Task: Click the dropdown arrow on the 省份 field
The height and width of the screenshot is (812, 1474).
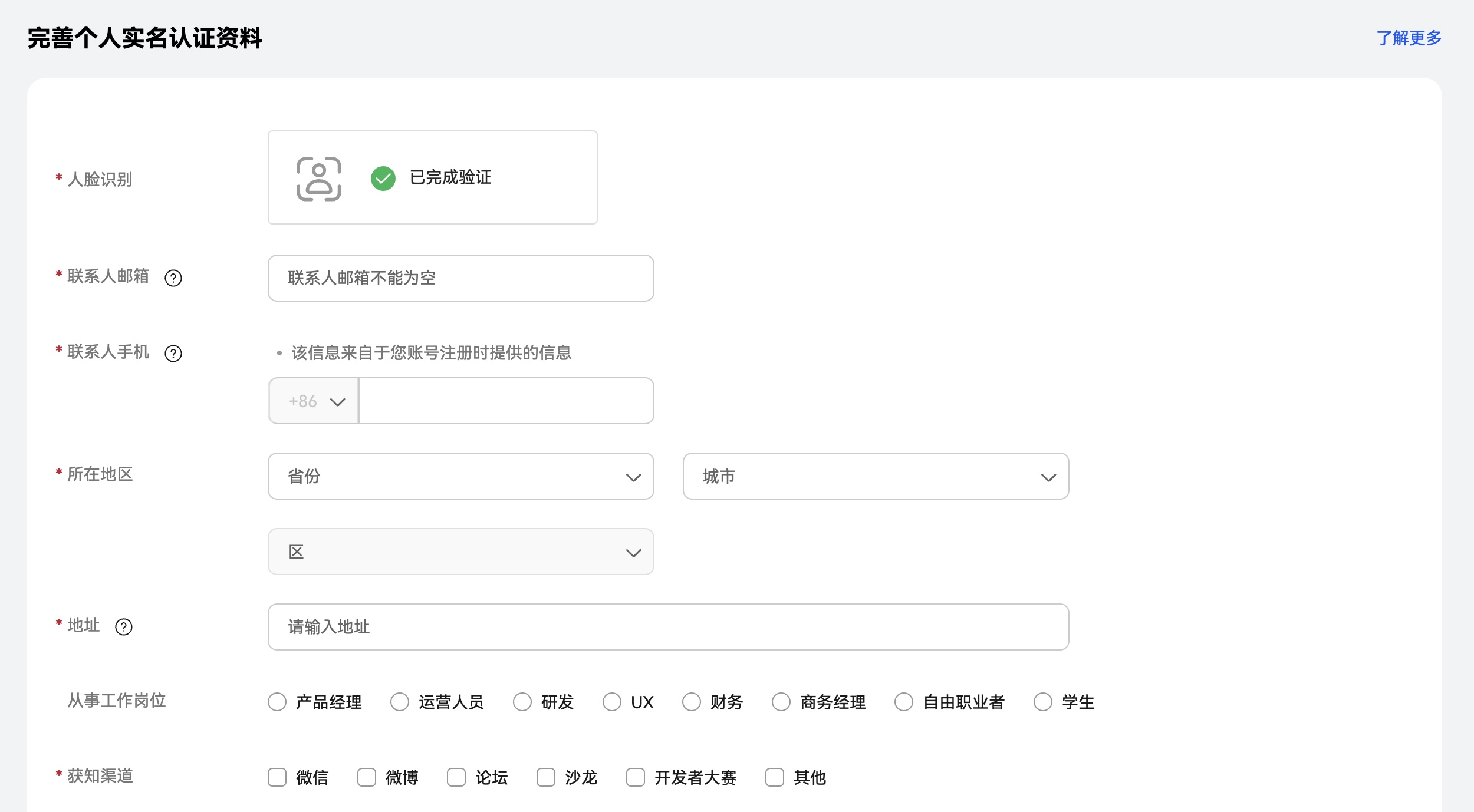Action: click(633, 476)
